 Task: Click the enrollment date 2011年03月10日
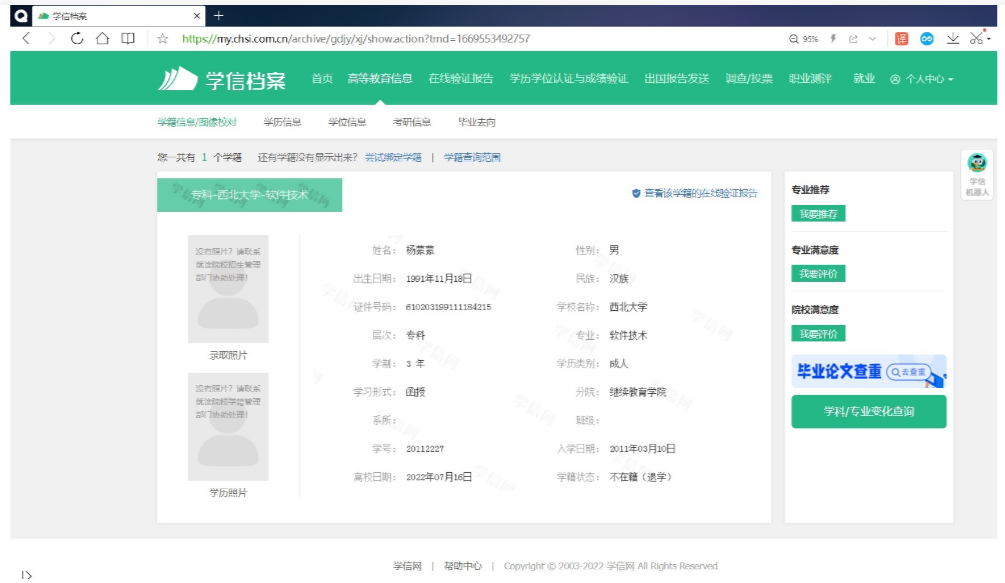642,449
